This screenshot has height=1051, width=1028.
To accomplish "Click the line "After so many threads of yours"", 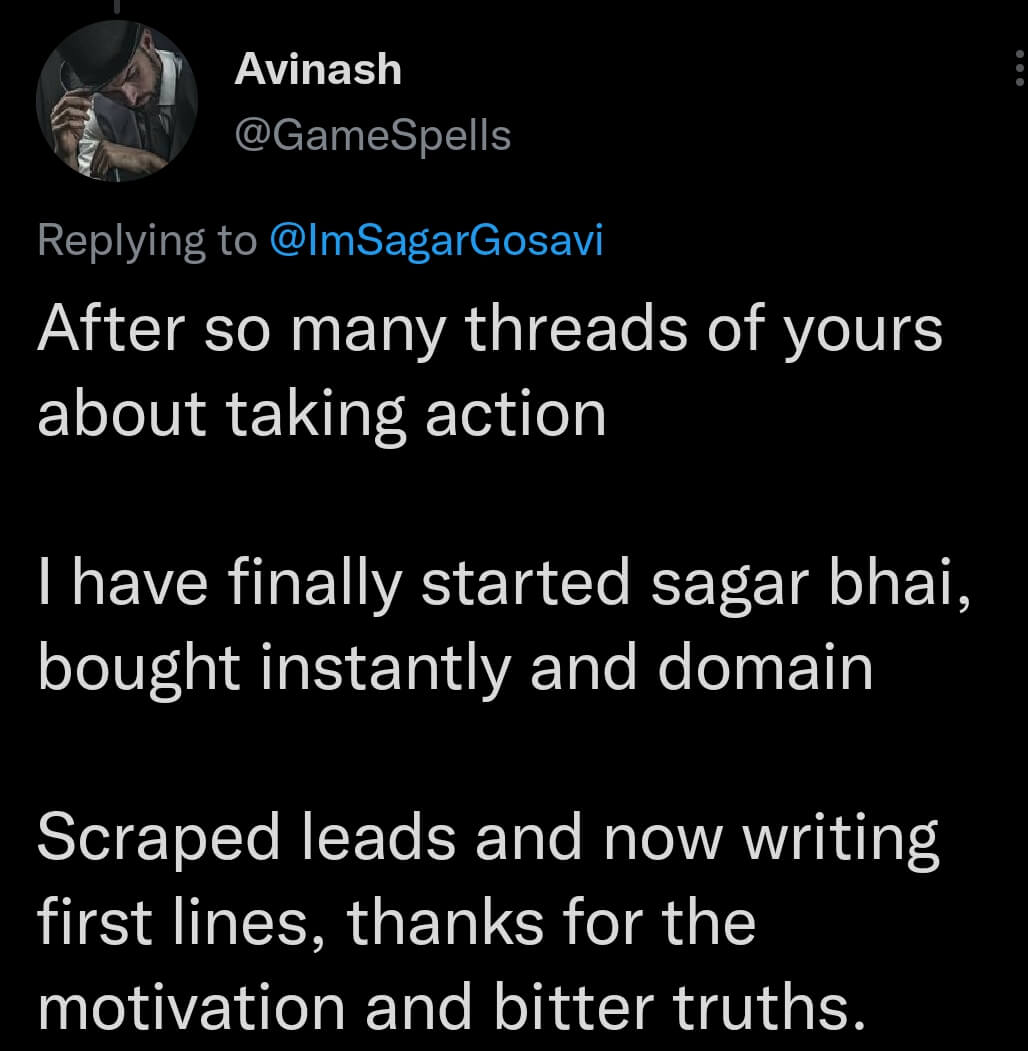I will 490,329.
